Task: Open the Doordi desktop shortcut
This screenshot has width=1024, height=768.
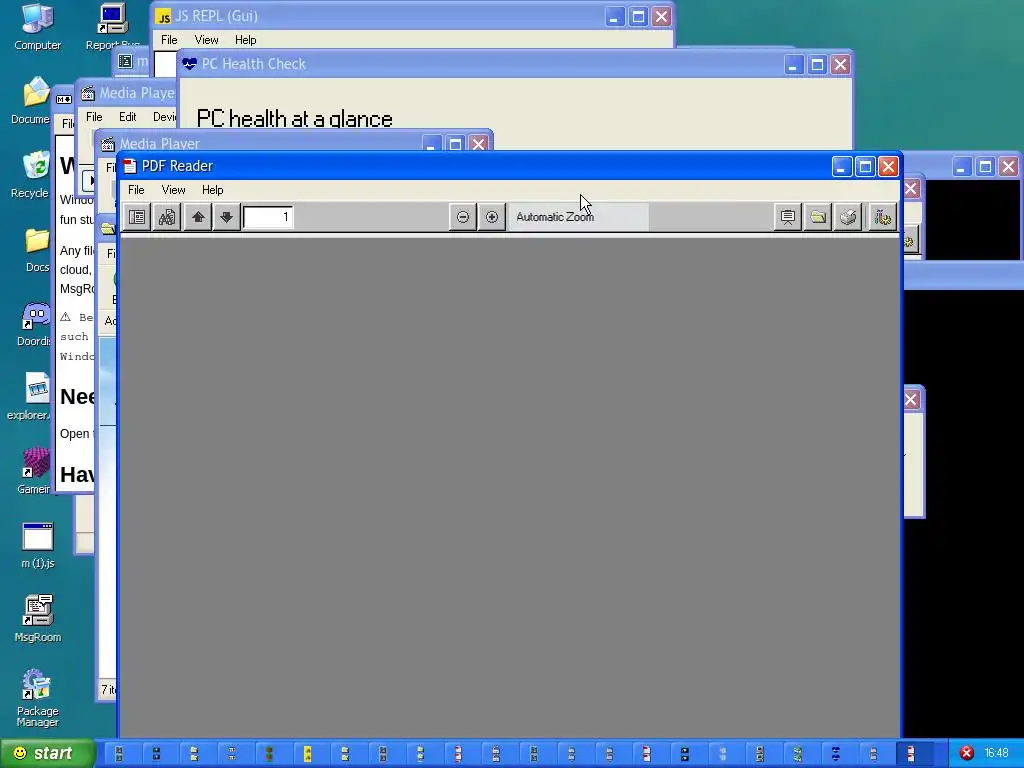Action: (x=34, y=324)
